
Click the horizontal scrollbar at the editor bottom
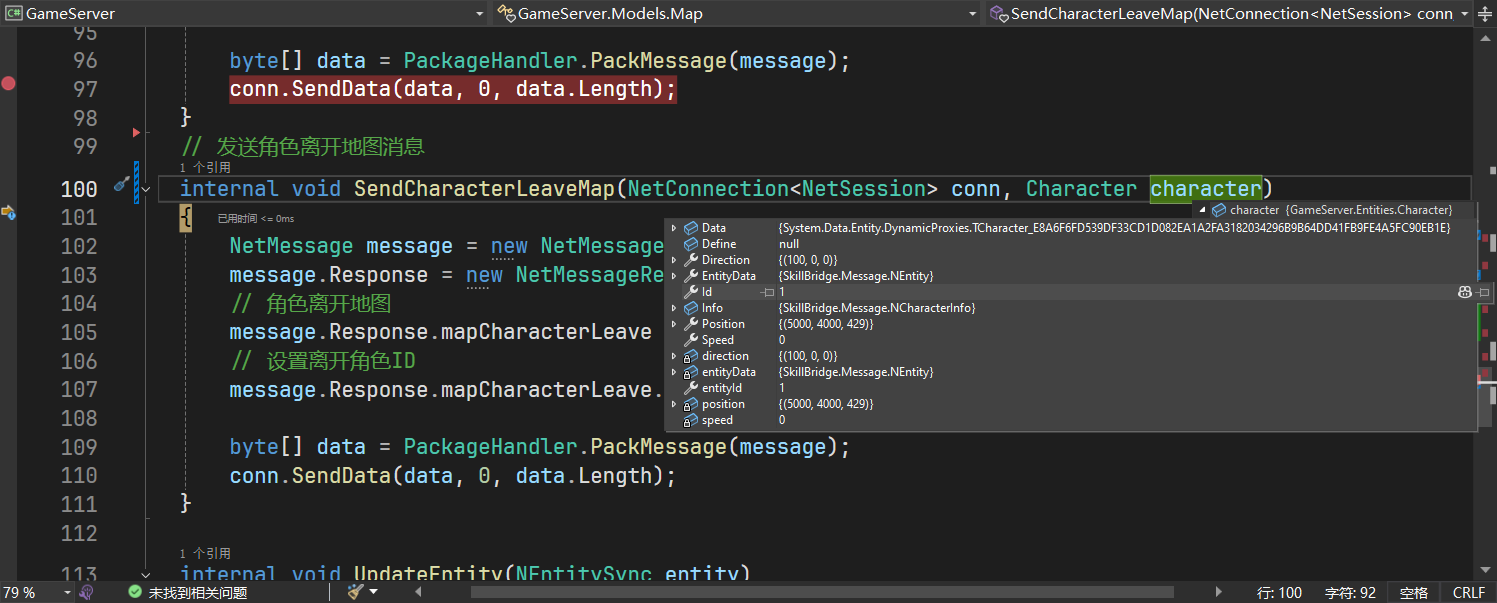[x=820, y=593]
